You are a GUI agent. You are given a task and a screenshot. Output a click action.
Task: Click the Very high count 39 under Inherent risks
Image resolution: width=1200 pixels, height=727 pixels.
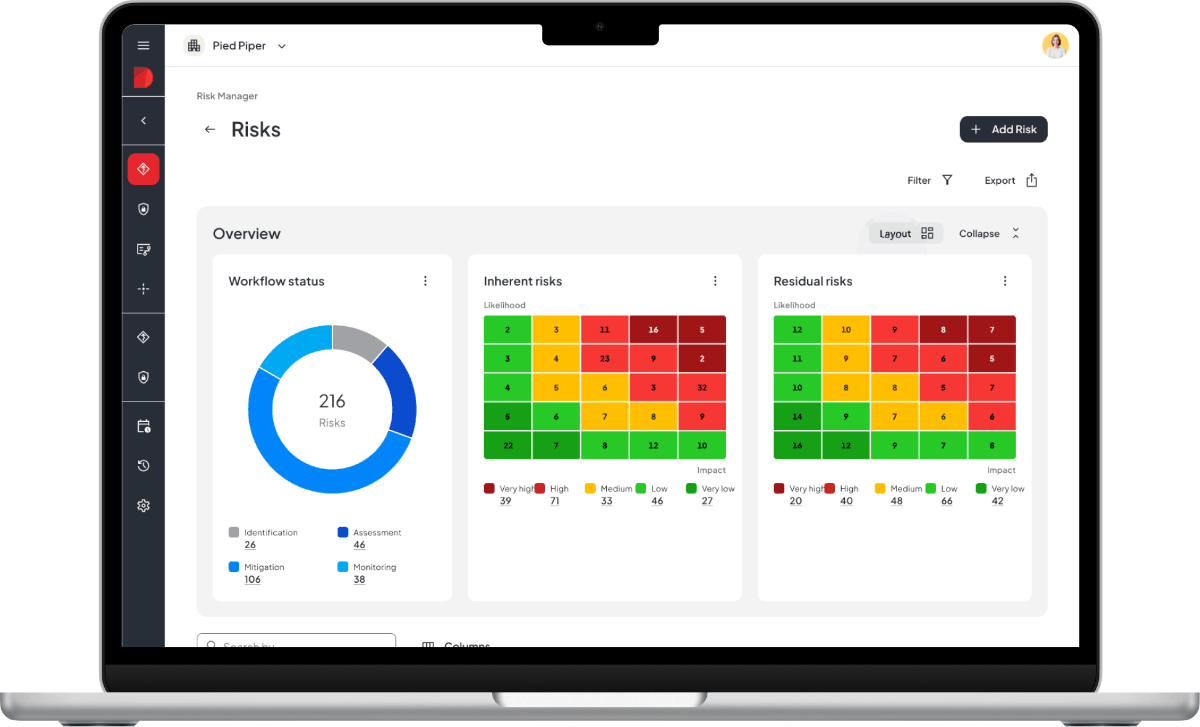pyautogui.click(x=505, y=501)
